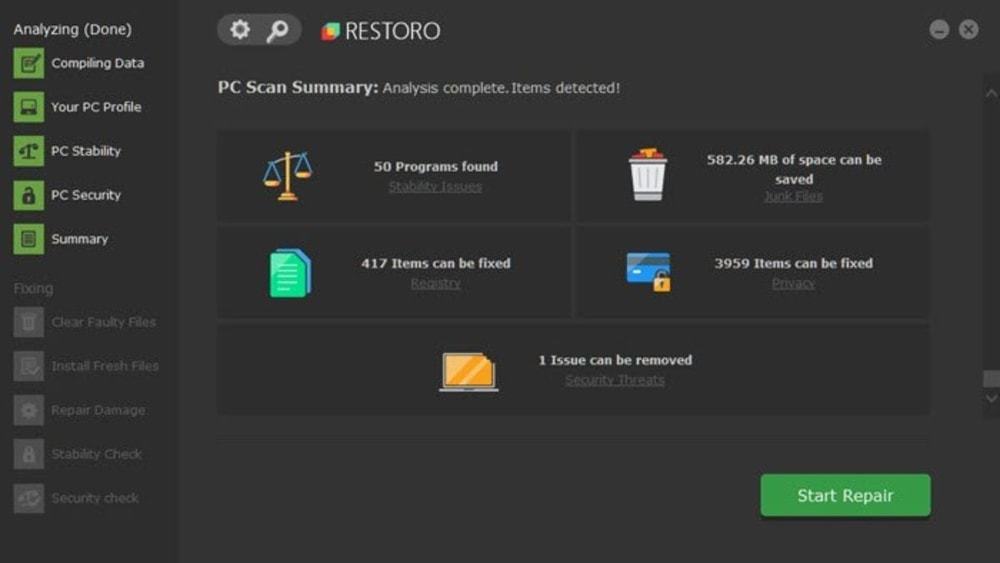
Task: Click the scrollbar up arrow
Action: tap(991, 94)
